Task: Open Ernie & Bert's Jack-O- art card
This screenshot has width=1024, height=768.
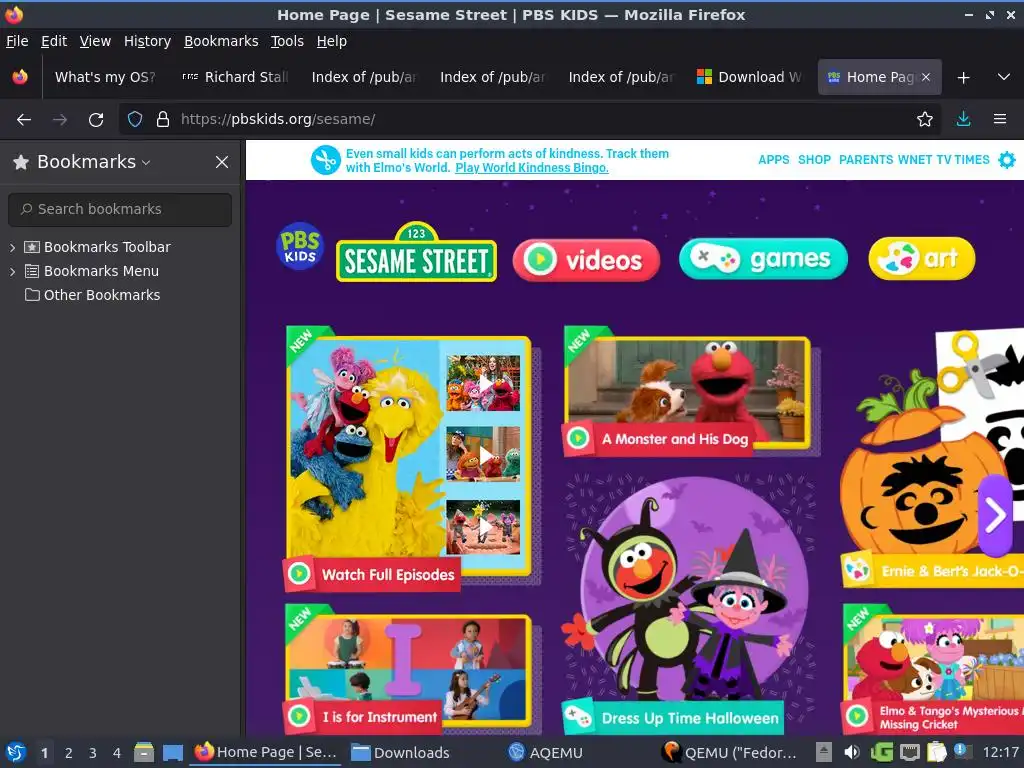Action: [x=934, y=457]
